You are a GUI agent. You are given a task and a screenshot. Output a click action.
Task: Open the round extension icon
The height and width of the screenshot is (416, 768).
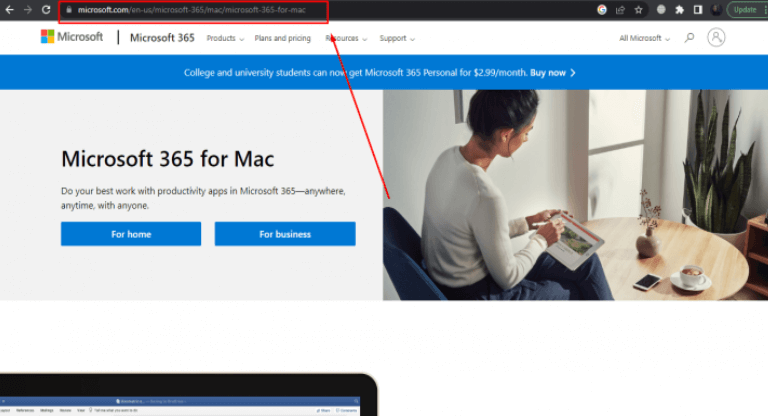[x=661, y=10]
